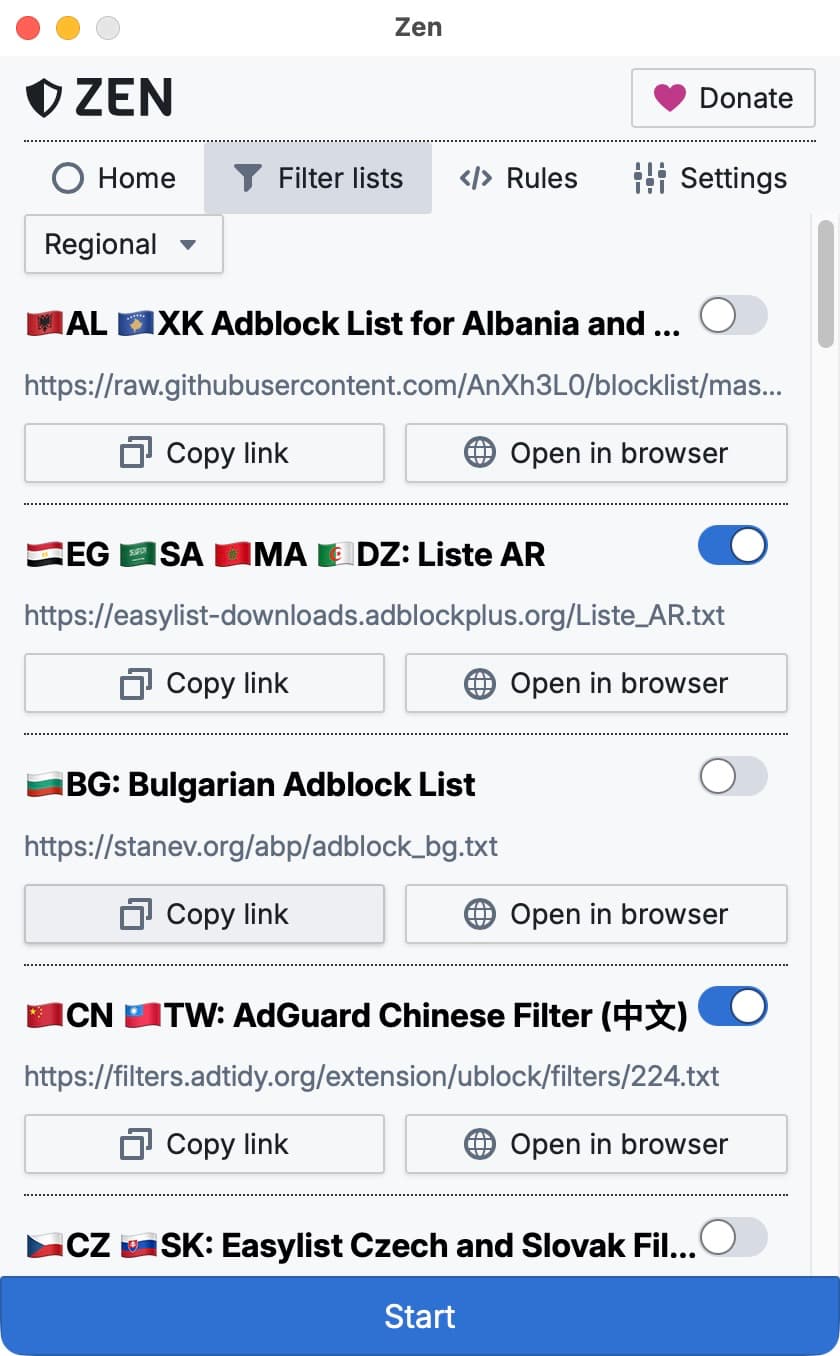Image resolution: width=840 pixels, height=1356 pixels.
Task: Open the Liste AR URL in browser
Action: click(596, 683)
